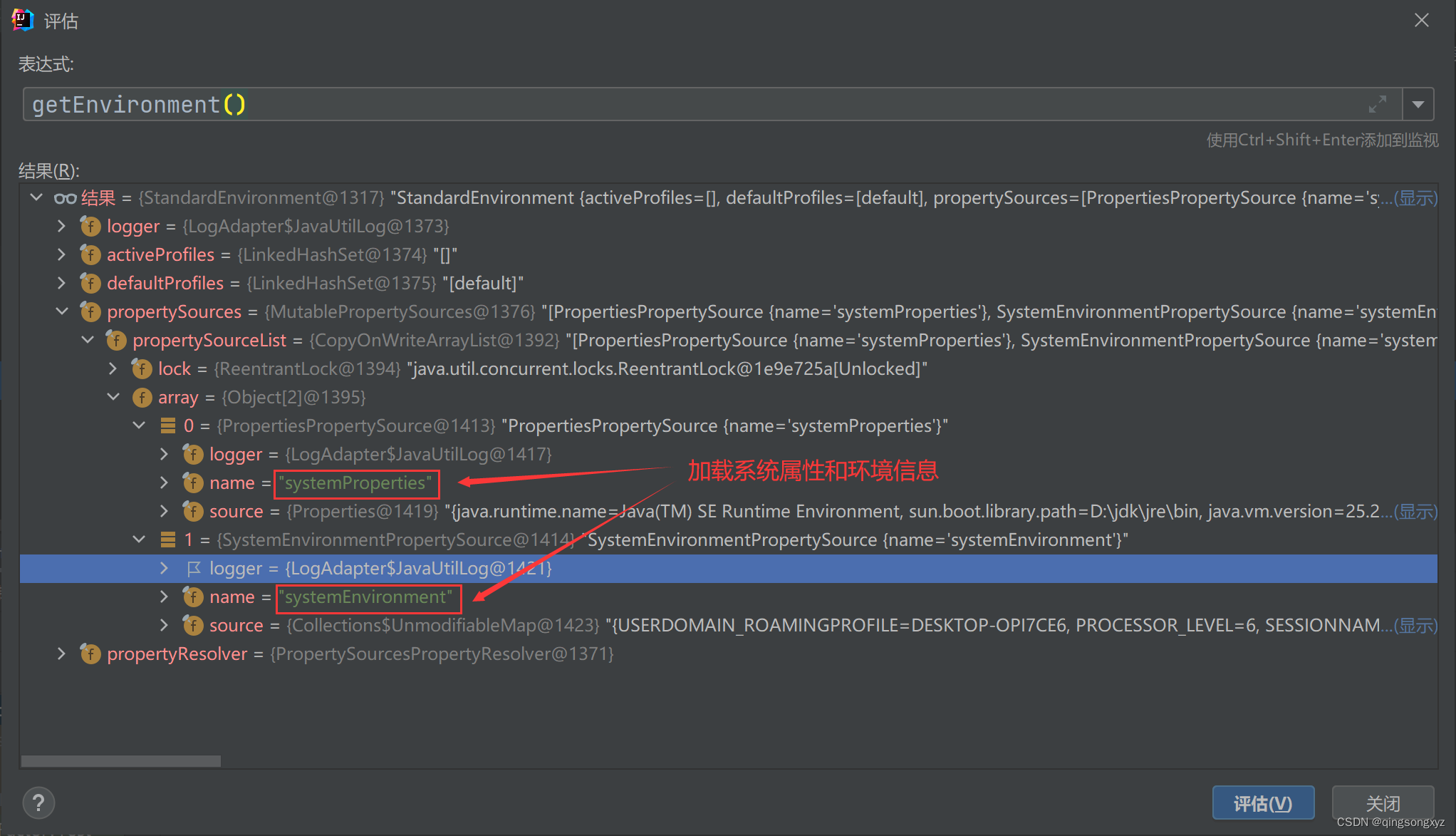Collapse the propertySources node

[62, 311]
